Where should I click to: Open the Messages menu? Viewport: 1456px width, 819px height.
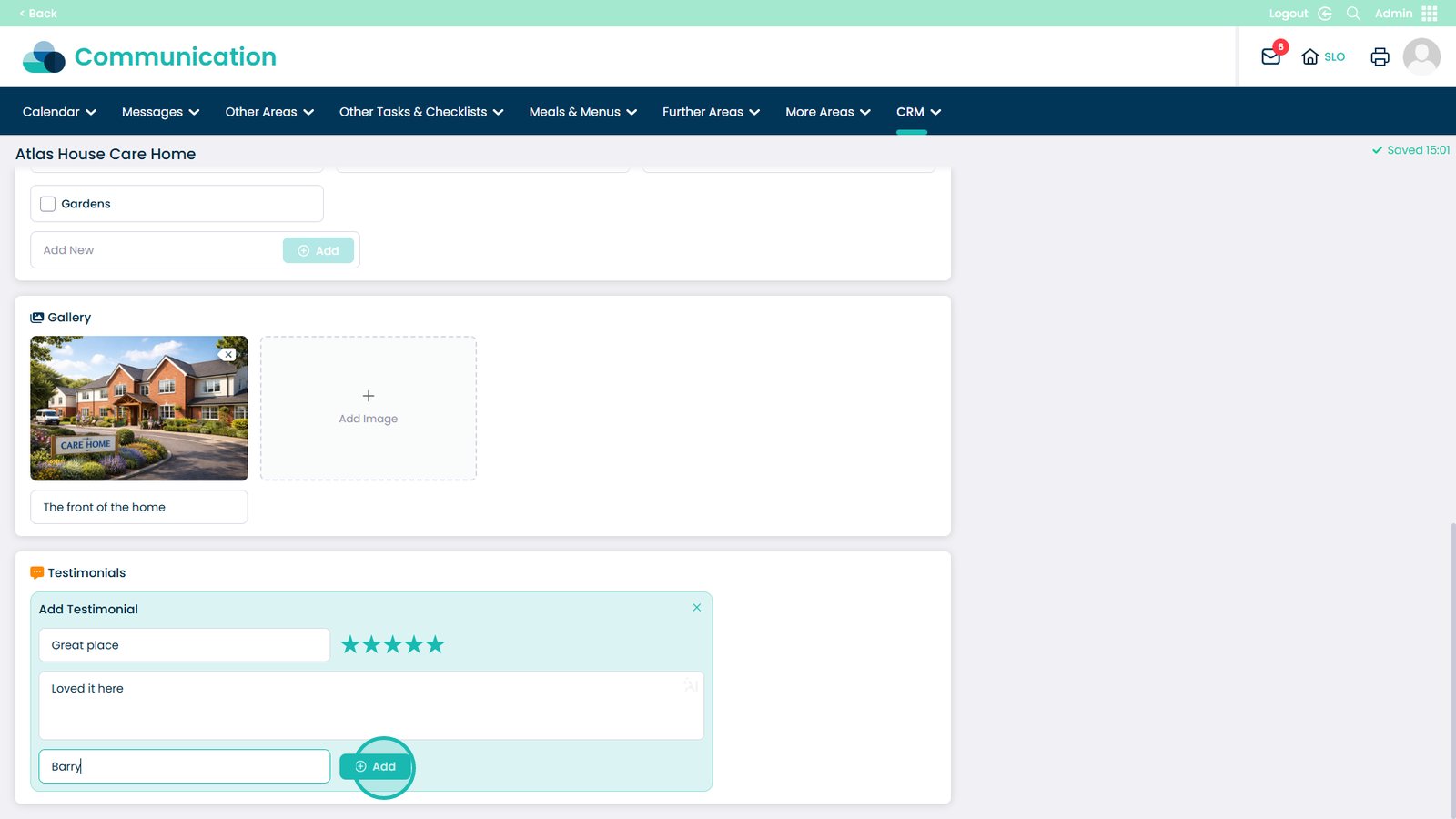click(x=160, y=112)
